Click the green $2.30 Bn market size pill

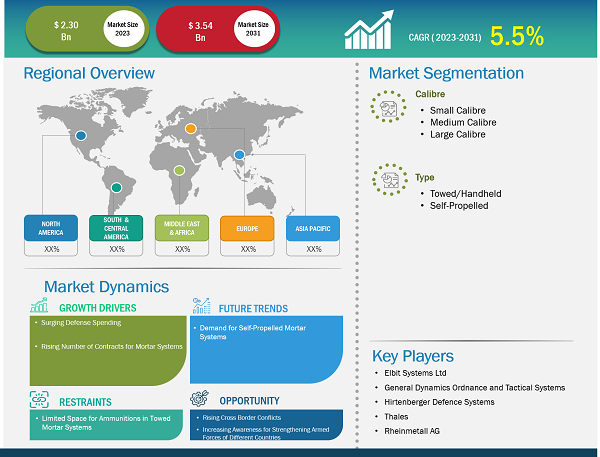click(87, 30)
